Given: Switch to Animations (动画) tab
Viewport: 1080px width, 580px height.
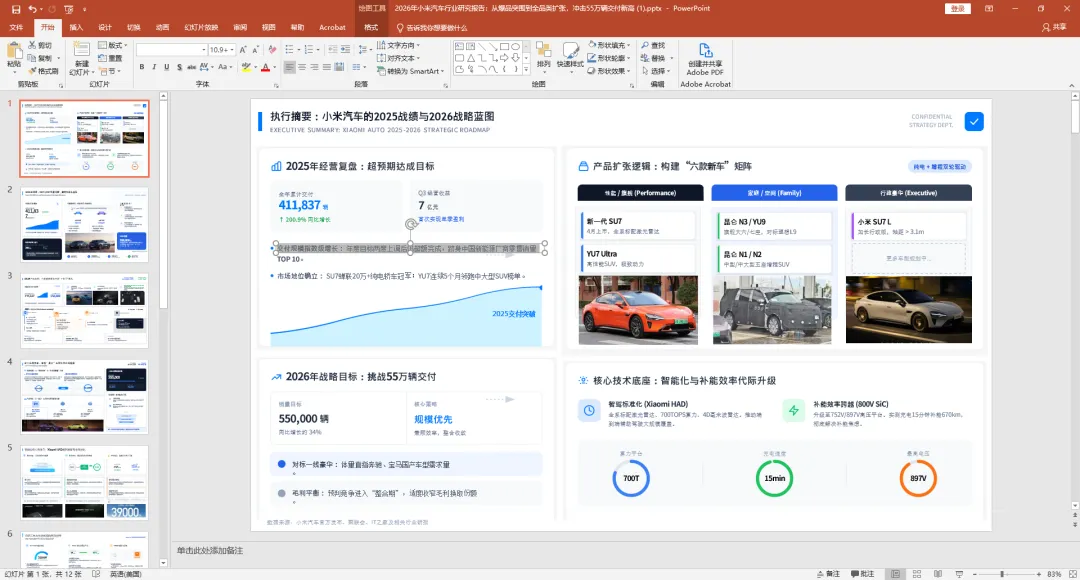Looking at the screenshot, I should 163,28.
